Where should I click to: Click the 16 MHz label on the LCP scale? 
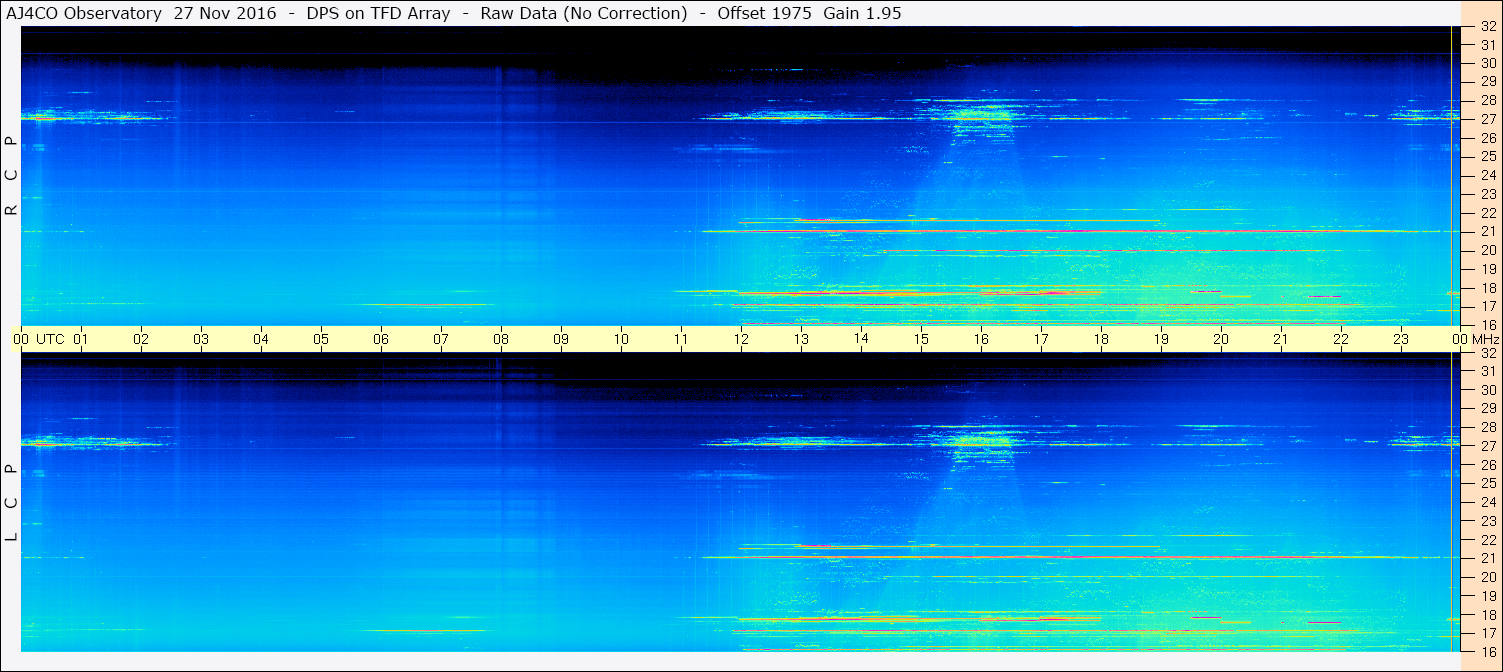[x=1488, y=651]
